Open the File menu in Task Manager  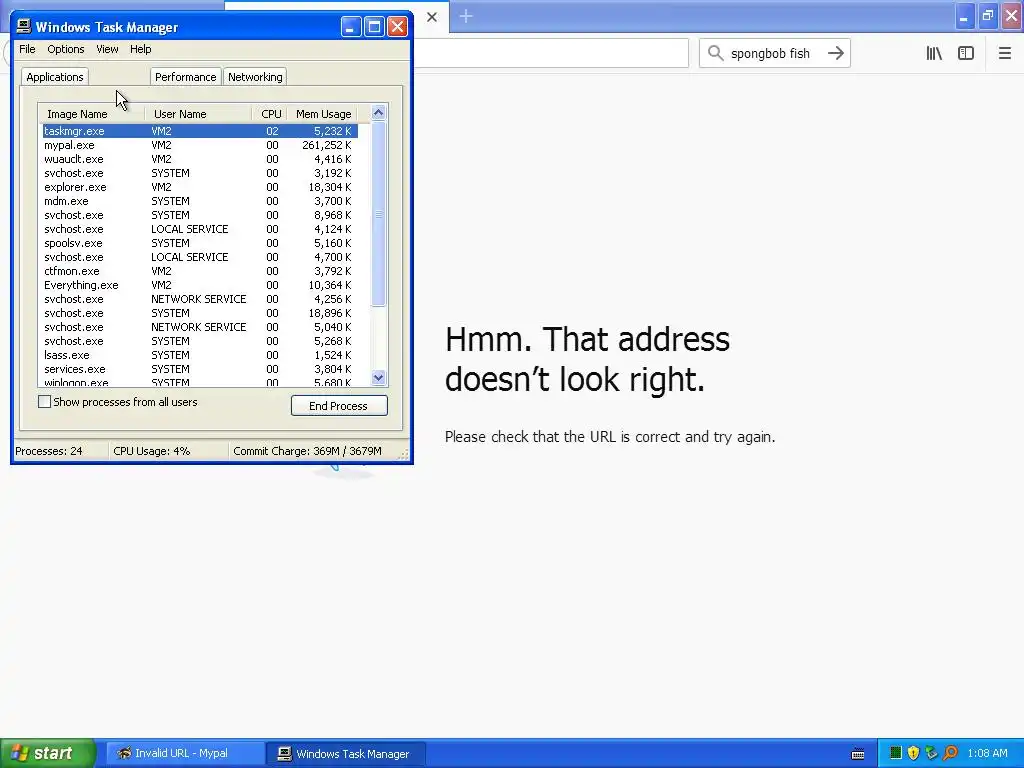point(27,49)
